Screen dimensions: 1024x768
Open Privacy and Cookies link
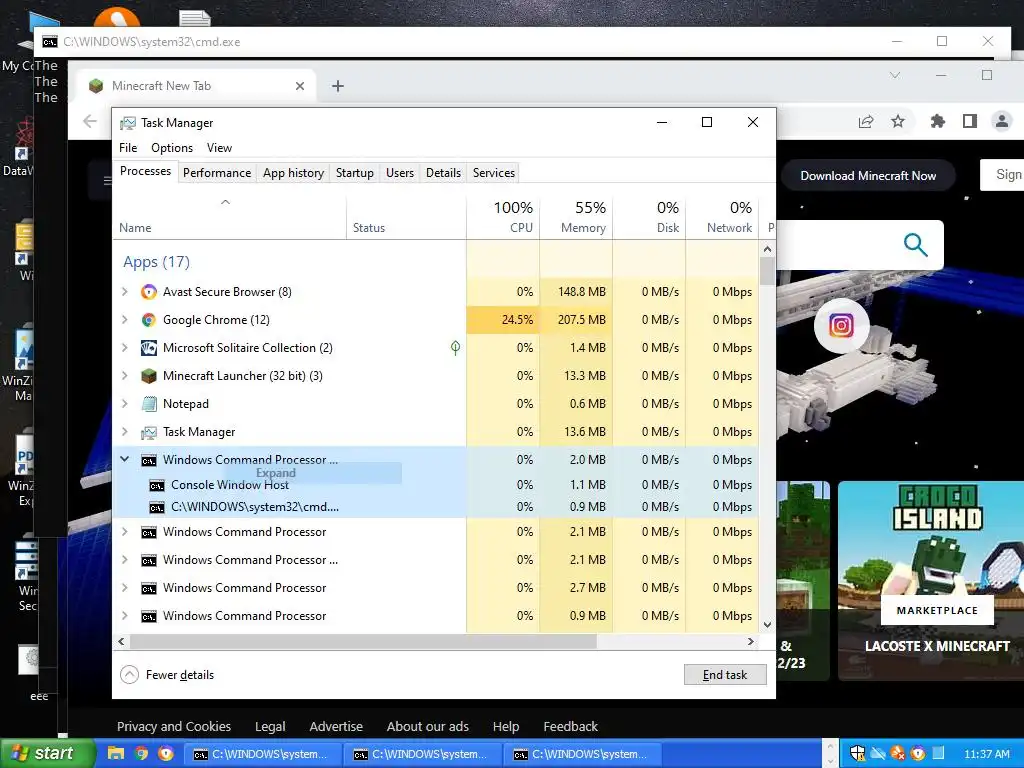coord(174,726)
